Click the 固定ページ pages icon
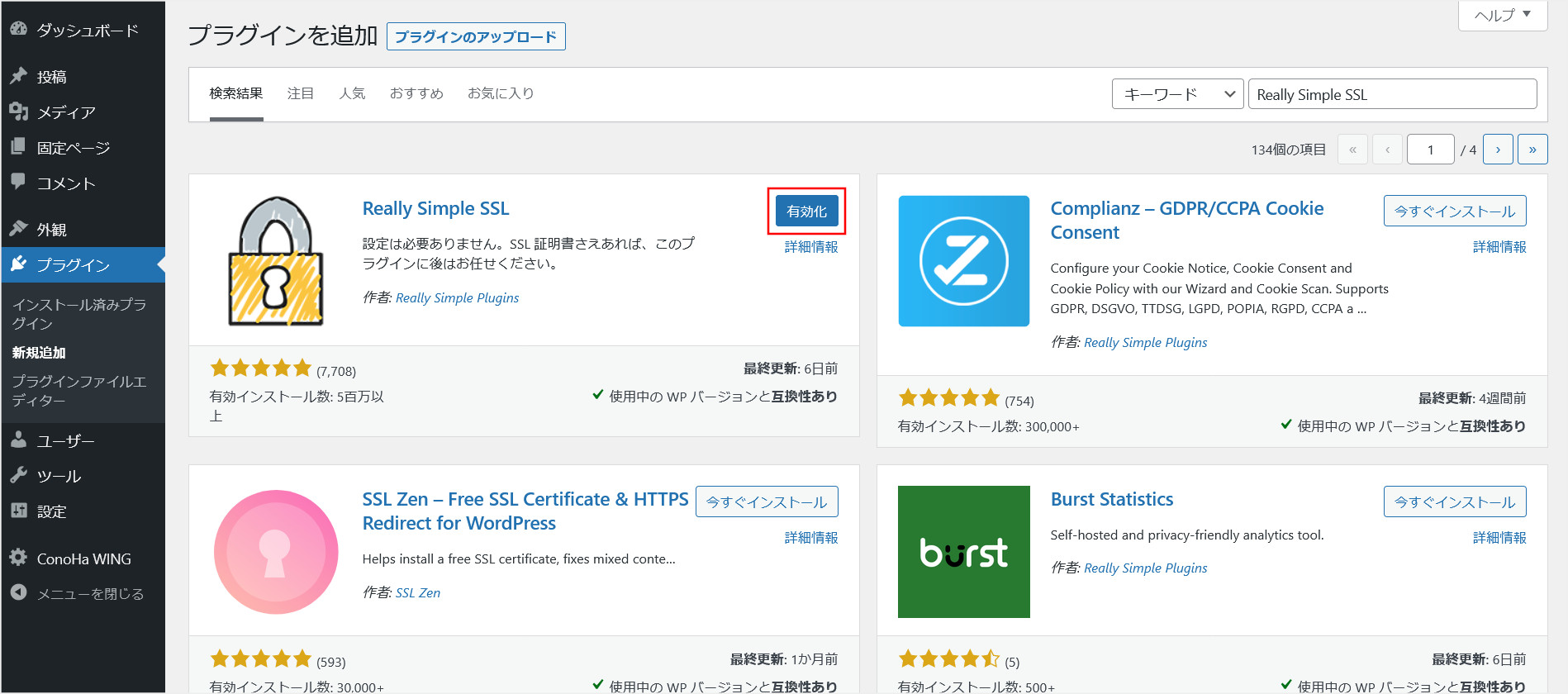Image resolution: width=1568 pixels, height=694 pixels. (x=19, y=147)
